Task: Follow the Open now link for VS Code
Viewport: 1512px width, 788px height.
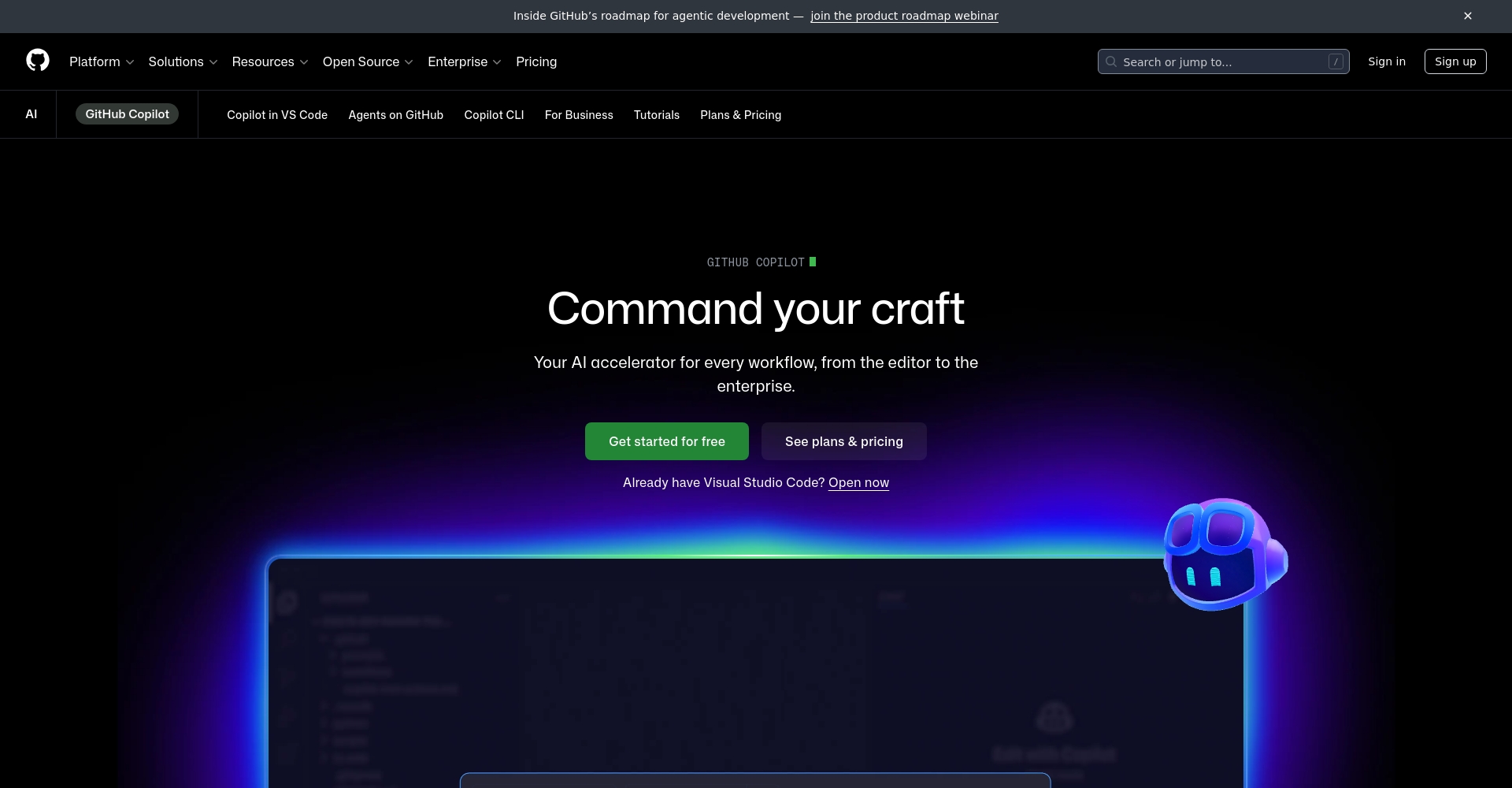Action: pyautogui.click(x=858, y=482)
